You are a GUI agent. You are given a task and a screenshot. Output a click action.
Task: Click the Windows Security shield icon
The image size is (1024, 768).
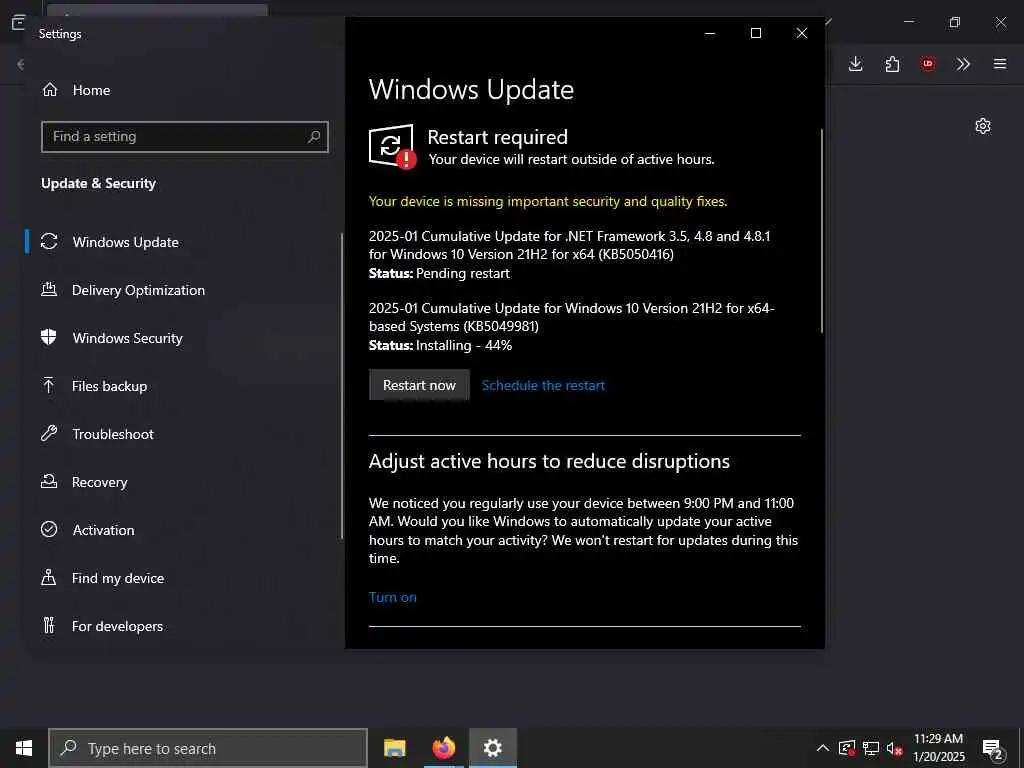pyautogui.click(x=49, y=337)
